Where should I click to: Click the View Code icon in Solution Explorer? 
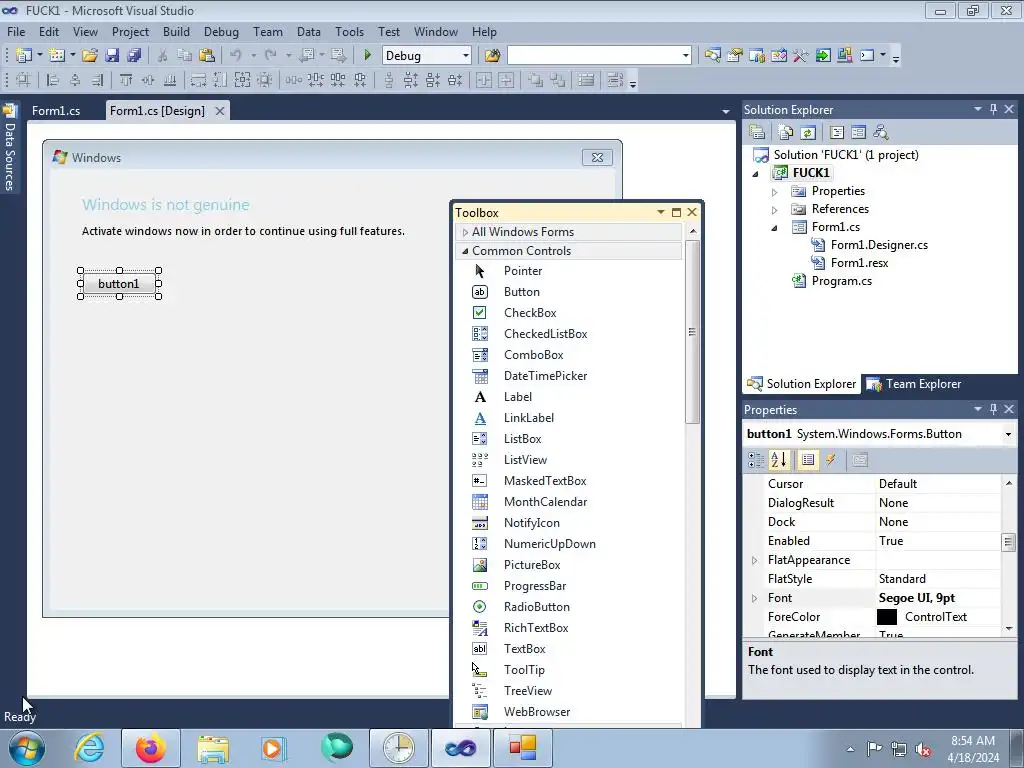click(x=837, y=133)
